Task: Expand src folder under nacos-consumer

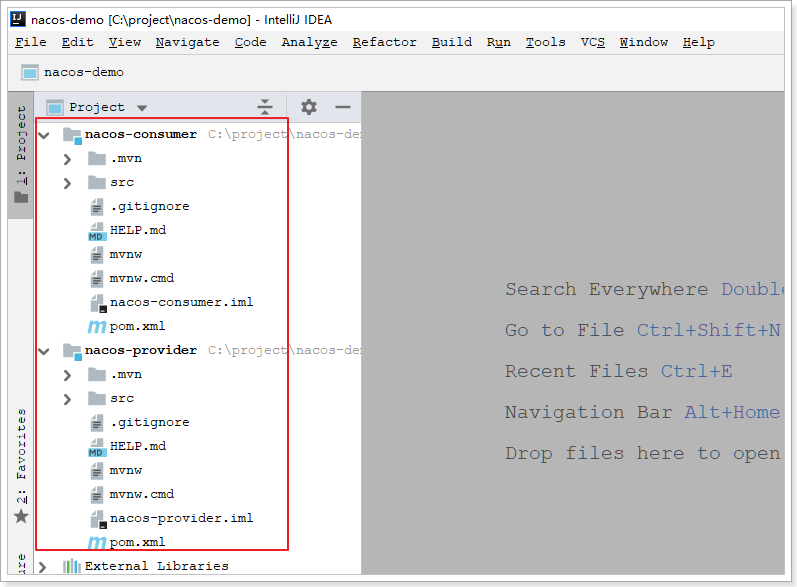Action: (67, 182)
